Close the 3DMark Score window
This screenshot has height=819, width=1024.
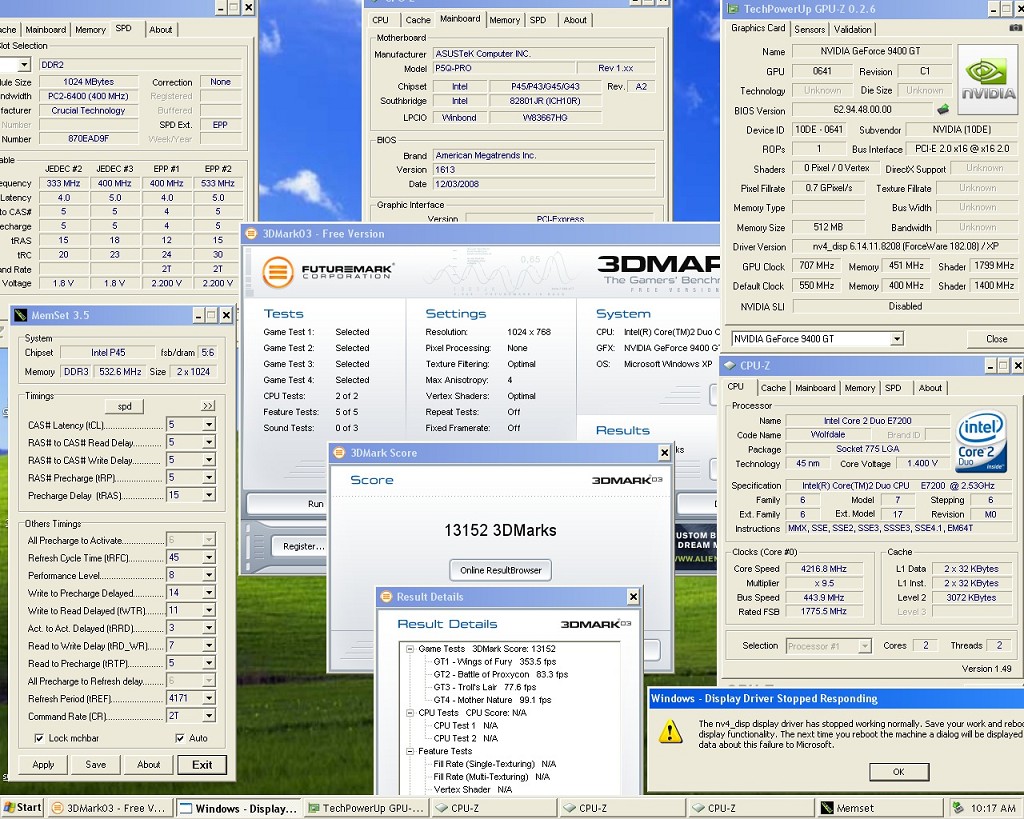point(664,453)
